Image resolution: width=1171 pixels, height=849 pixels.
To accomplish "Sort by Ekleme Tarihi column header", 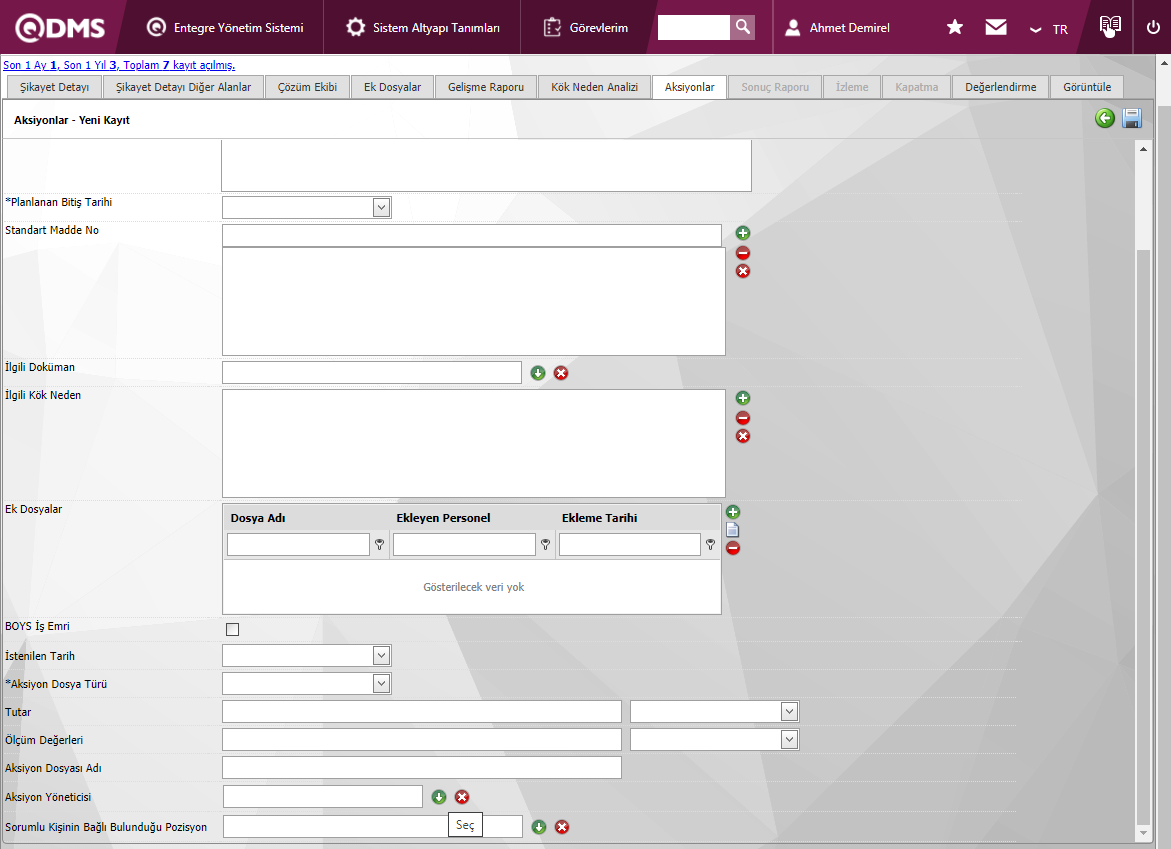I will [600, 517].
